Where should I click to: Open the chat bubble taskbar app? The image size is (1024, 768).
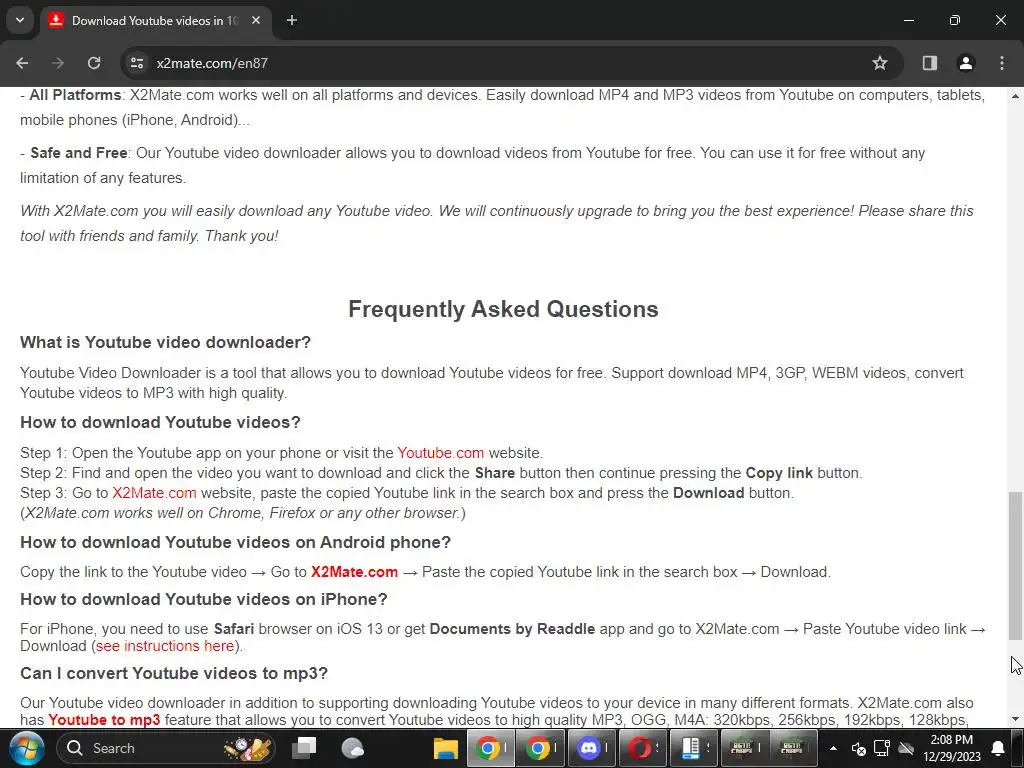[x=353, y=748]
